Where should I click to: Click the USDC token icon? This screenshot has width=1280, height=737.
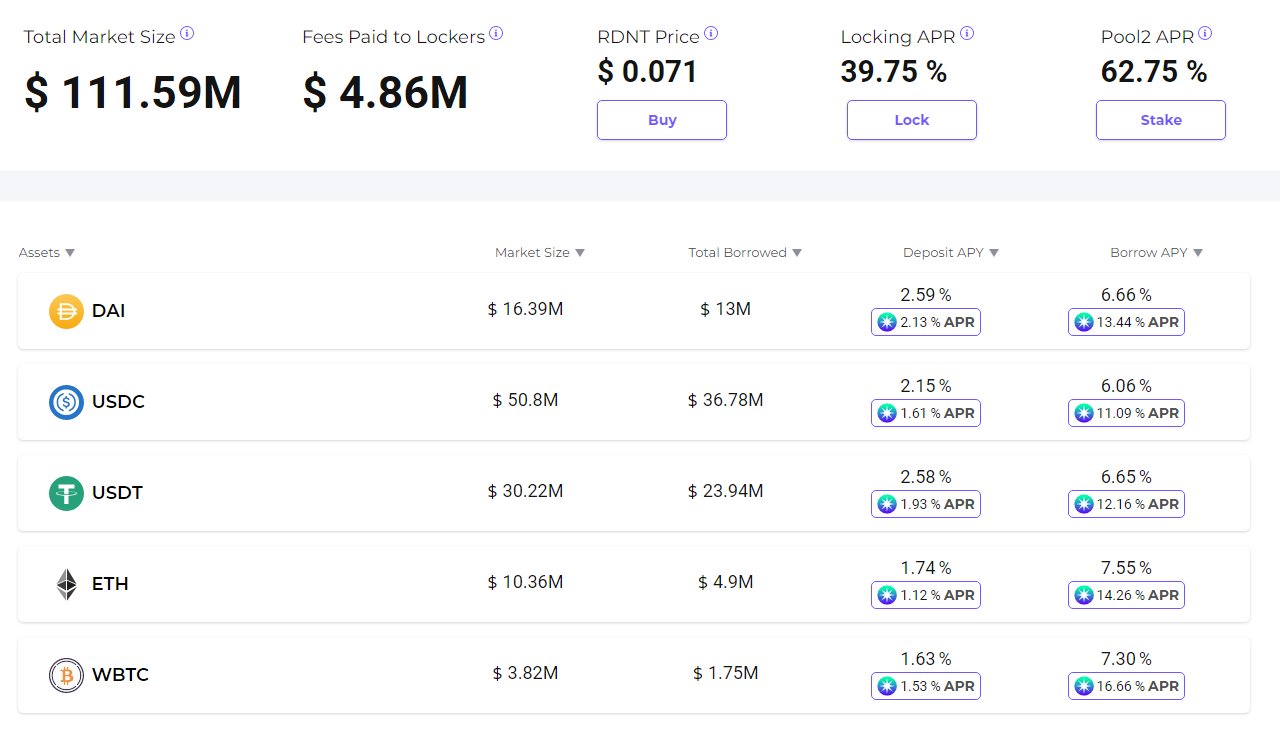[66, 402]
